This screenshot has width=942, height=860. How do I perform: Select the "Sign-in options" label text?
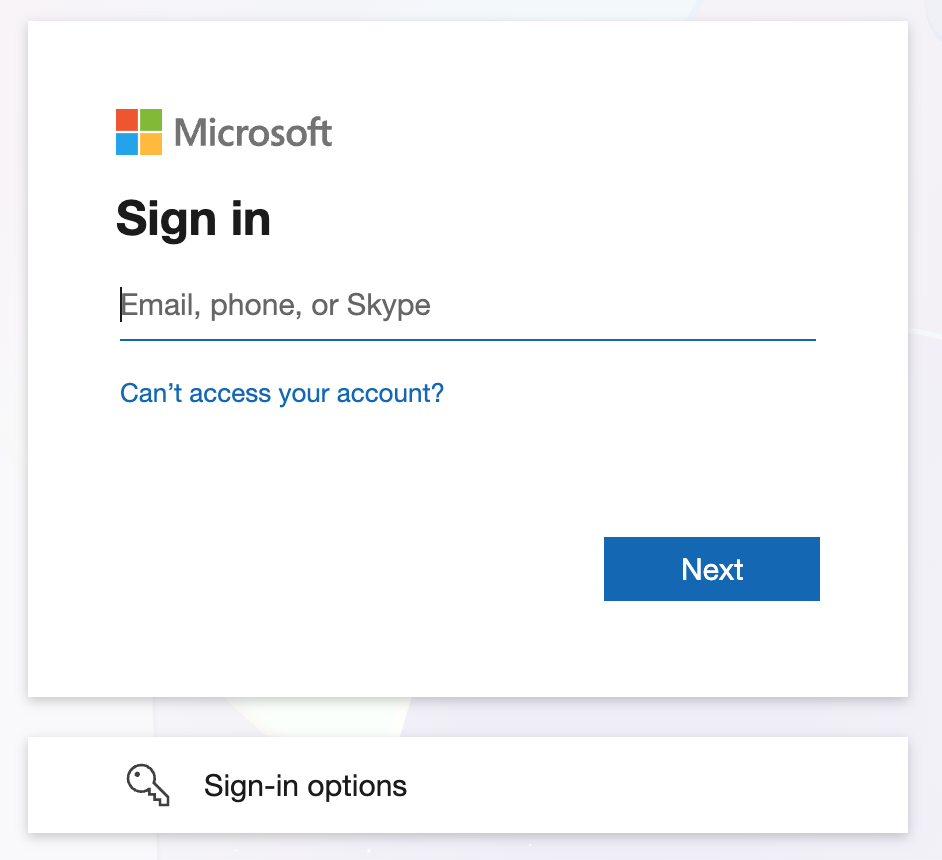click(305, 786)
